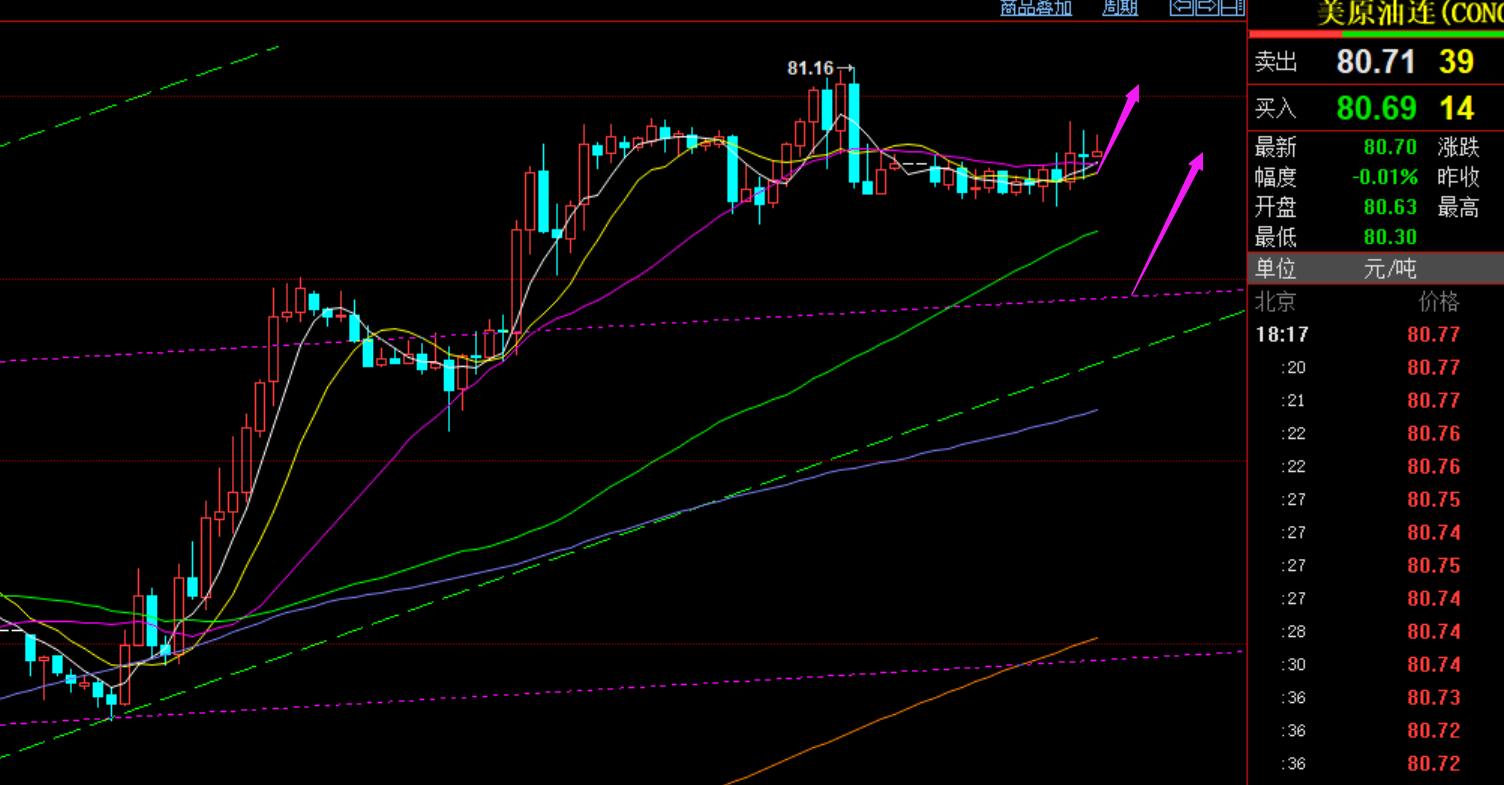Viewport: 1504px width, 785px height.
Task: Select the sell price 80.71
Action: point(1376,62)
